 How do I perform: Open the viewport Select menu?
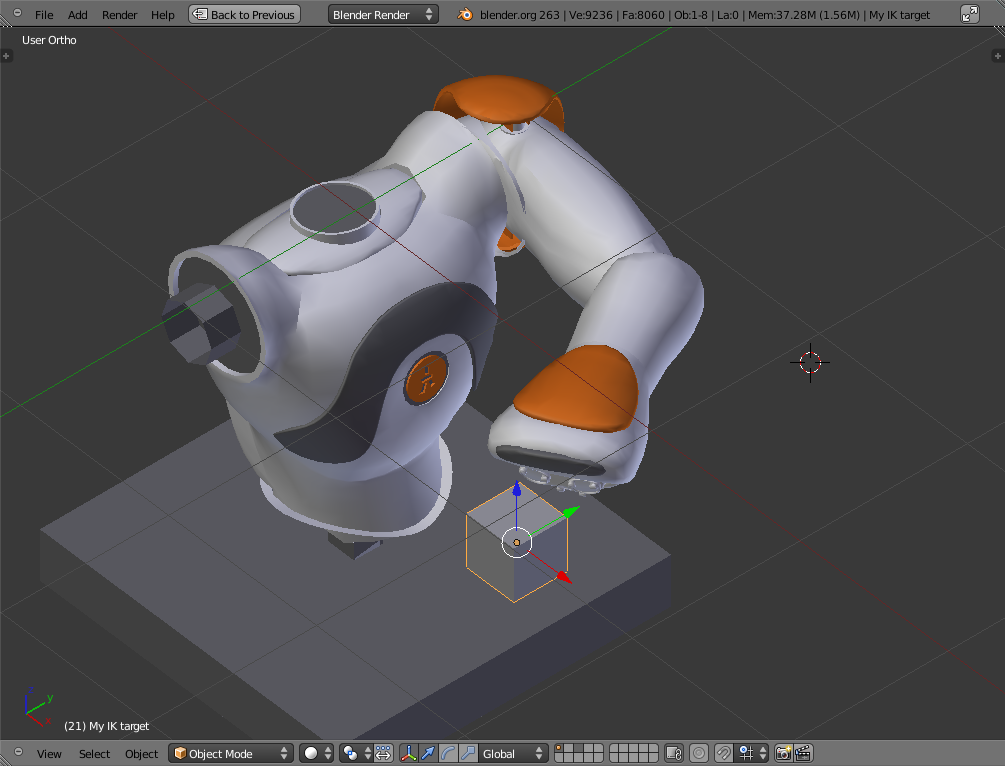click(x=94, y=754)
